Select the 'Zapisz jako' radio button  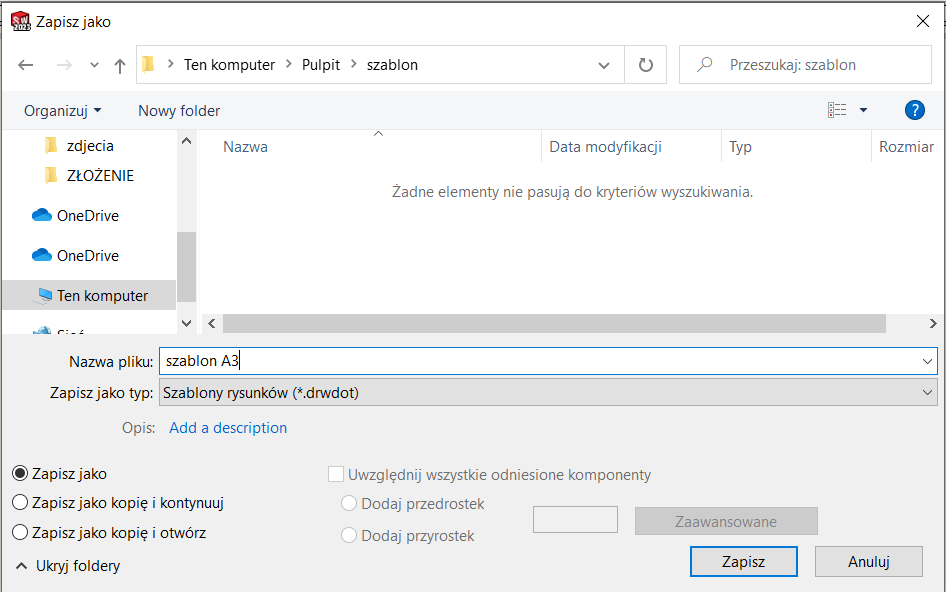click(x=20, y=474)
